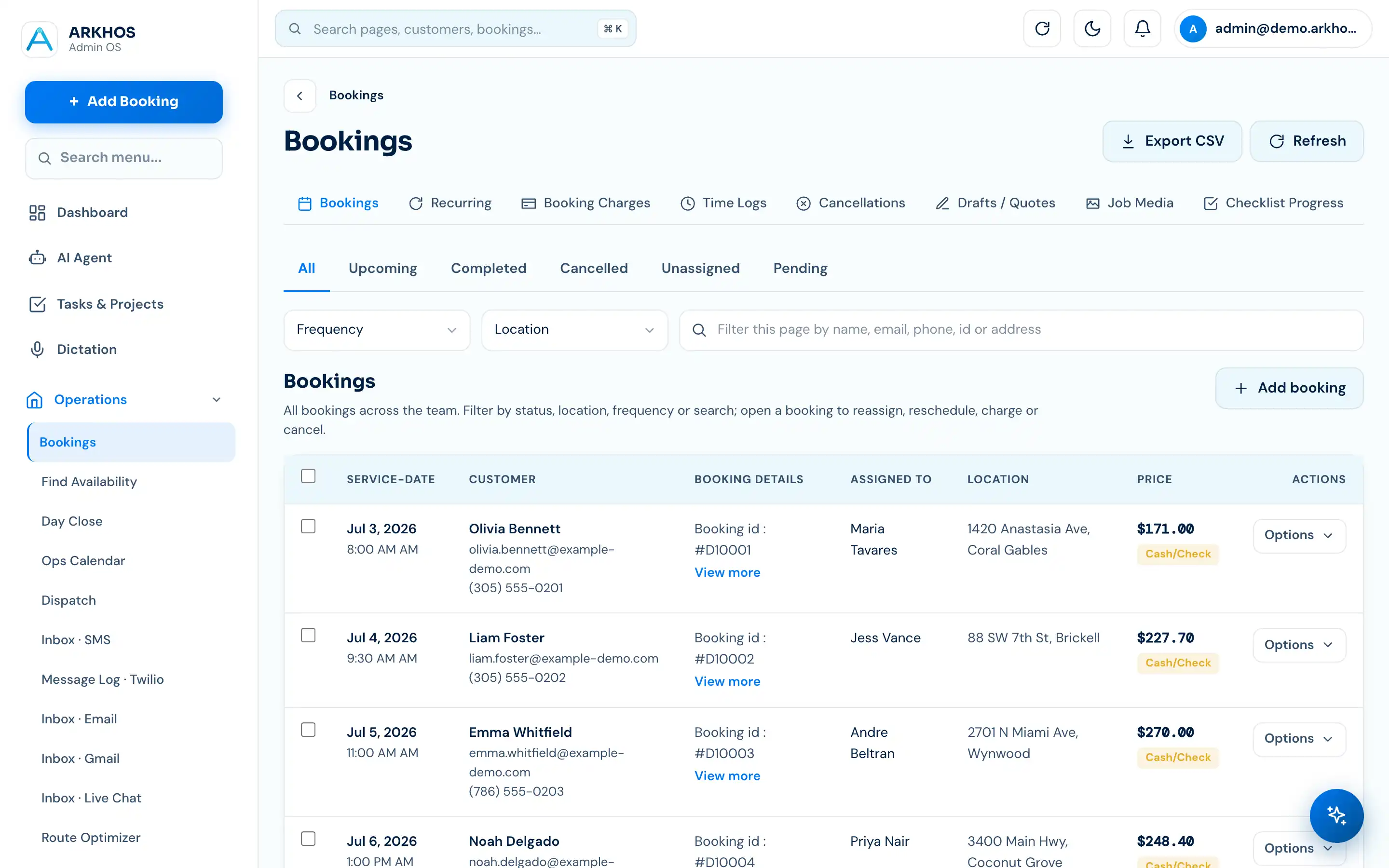Open Day Close in the sidebar
Screen dimensions: 1389x868
72,521
